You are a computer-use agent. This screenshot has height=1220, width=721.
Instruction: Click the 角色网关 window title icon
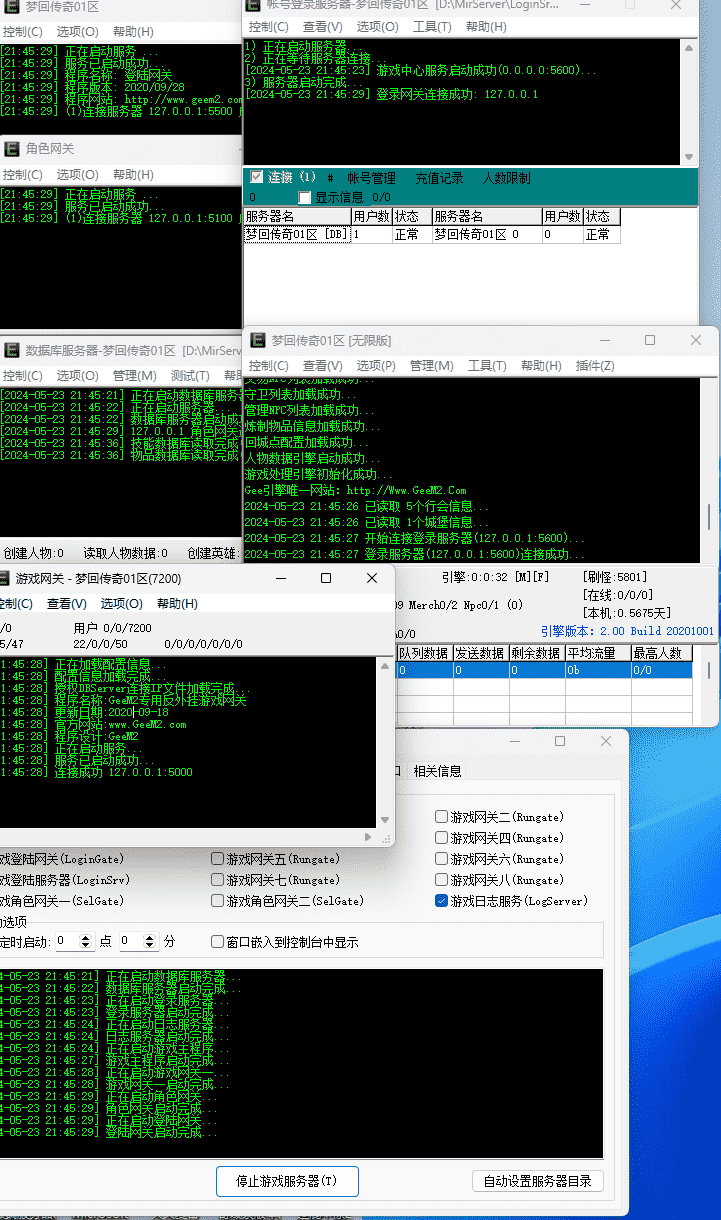(x=12, y=149)
